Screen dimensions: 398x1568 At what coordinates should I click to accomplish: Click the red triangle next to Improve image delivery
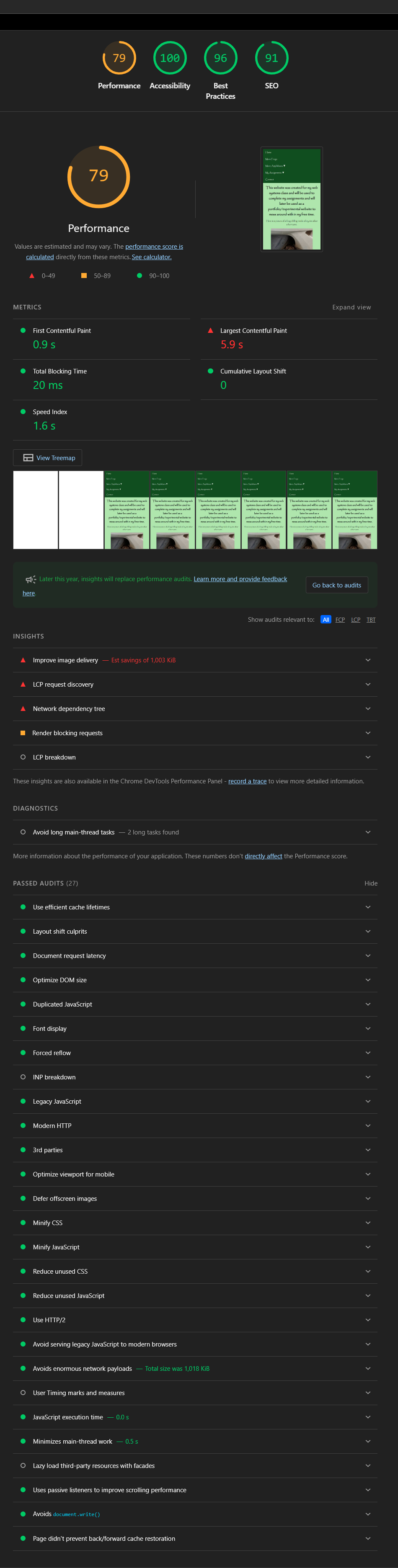click(x=23, y=660)
